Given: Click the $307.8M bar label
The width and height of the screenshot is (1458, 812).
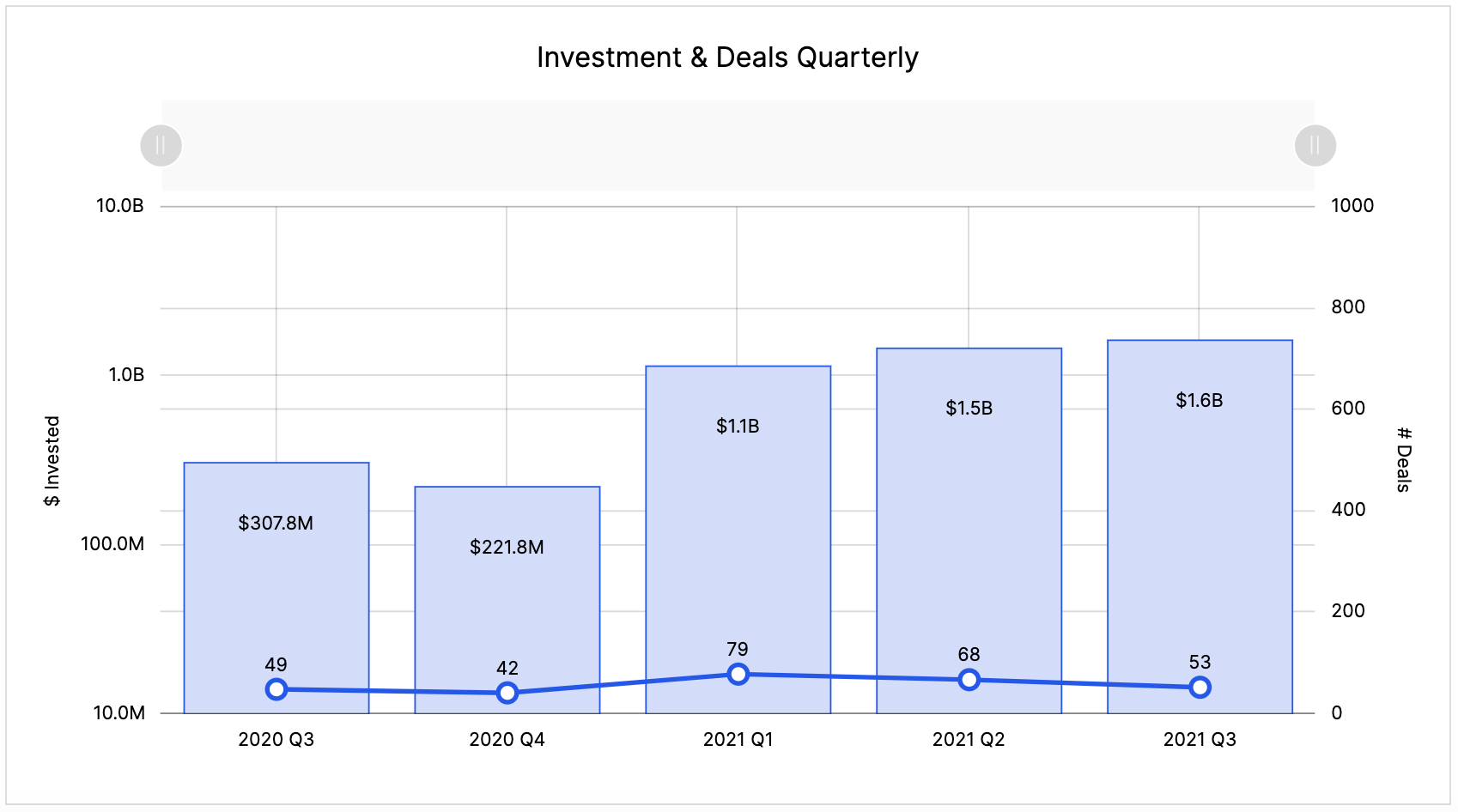Looking at the screenshot, I should (276, 523).
